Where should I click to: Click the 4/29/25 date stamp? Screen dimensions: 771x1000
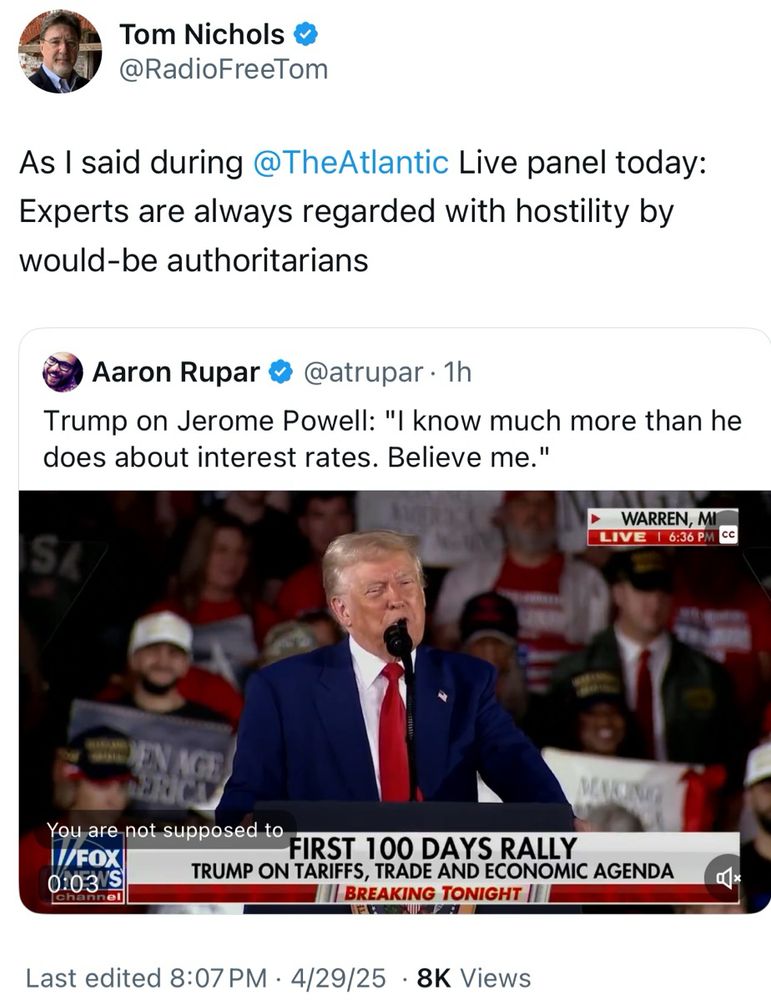point(338,978)
